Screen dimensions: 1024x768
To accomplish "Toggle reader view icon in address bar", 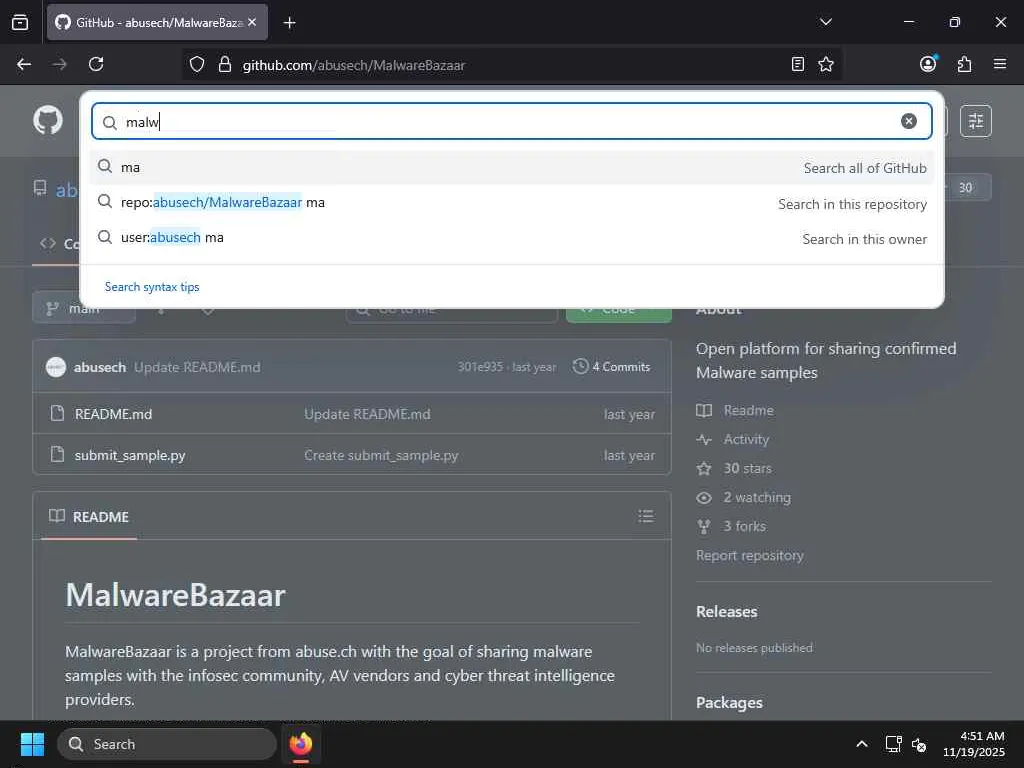I will pyautogui.click(x=797, y=64).
